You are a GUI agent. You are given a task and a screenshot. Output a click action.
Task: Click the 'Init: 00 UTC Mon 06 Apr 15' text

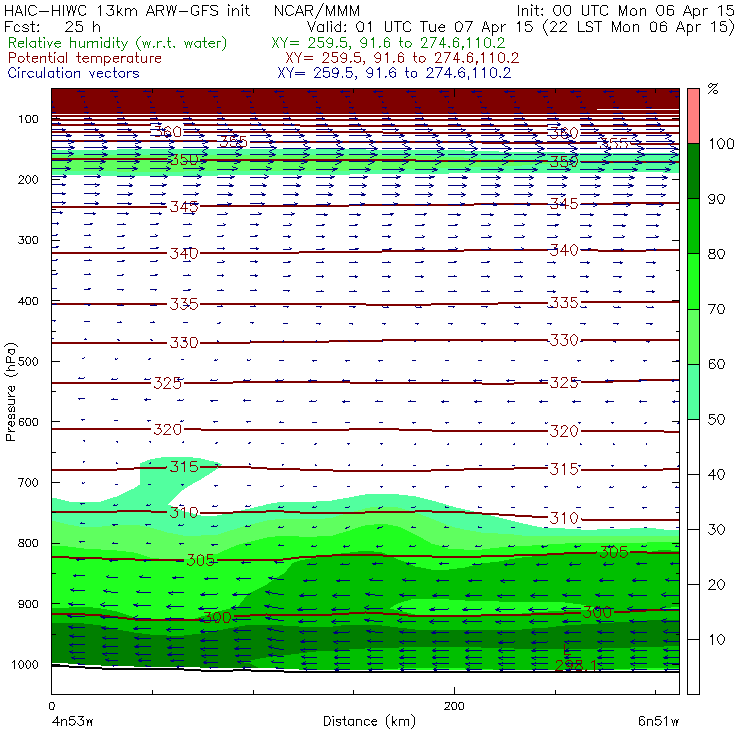pyautogui.click(x=625, y=10)
